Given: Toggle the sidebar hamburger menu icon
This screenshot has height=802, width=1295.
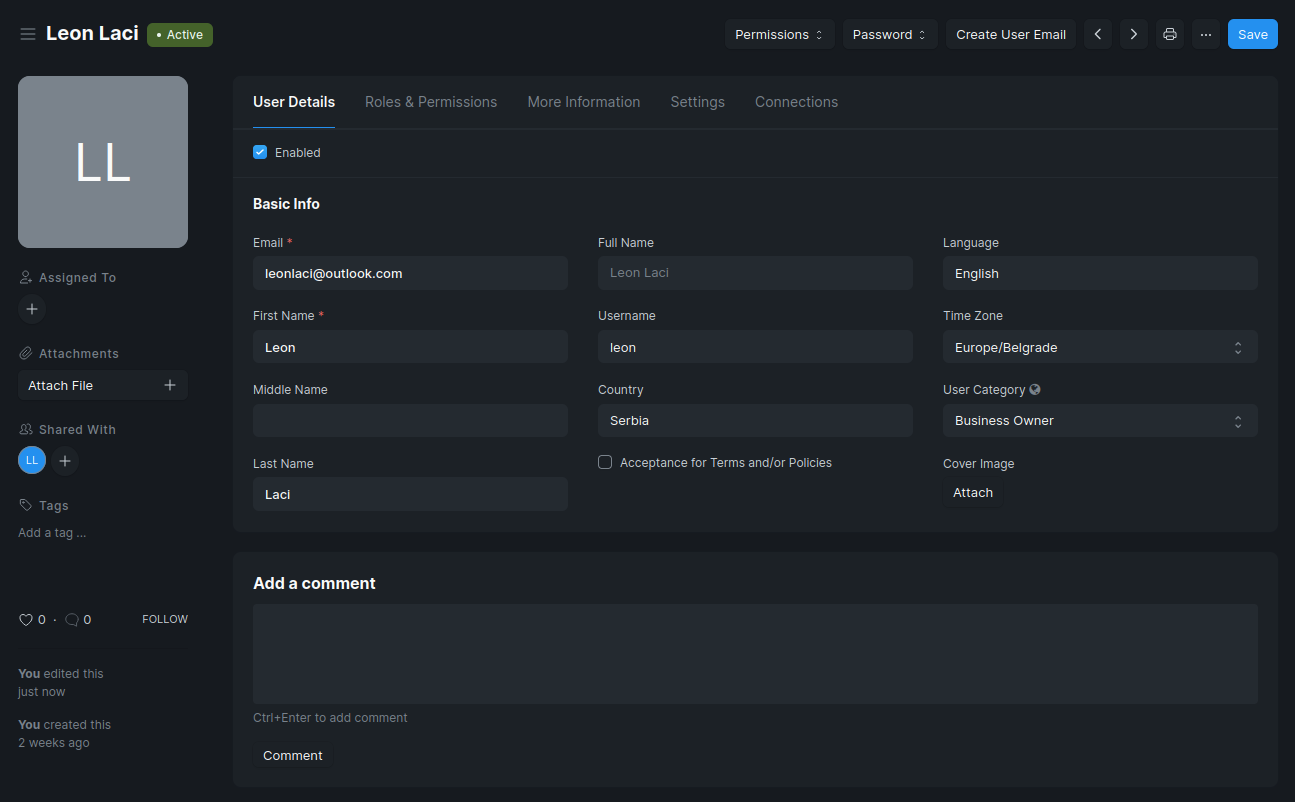Looking at the screenshot, I should [x=28, y=34].
